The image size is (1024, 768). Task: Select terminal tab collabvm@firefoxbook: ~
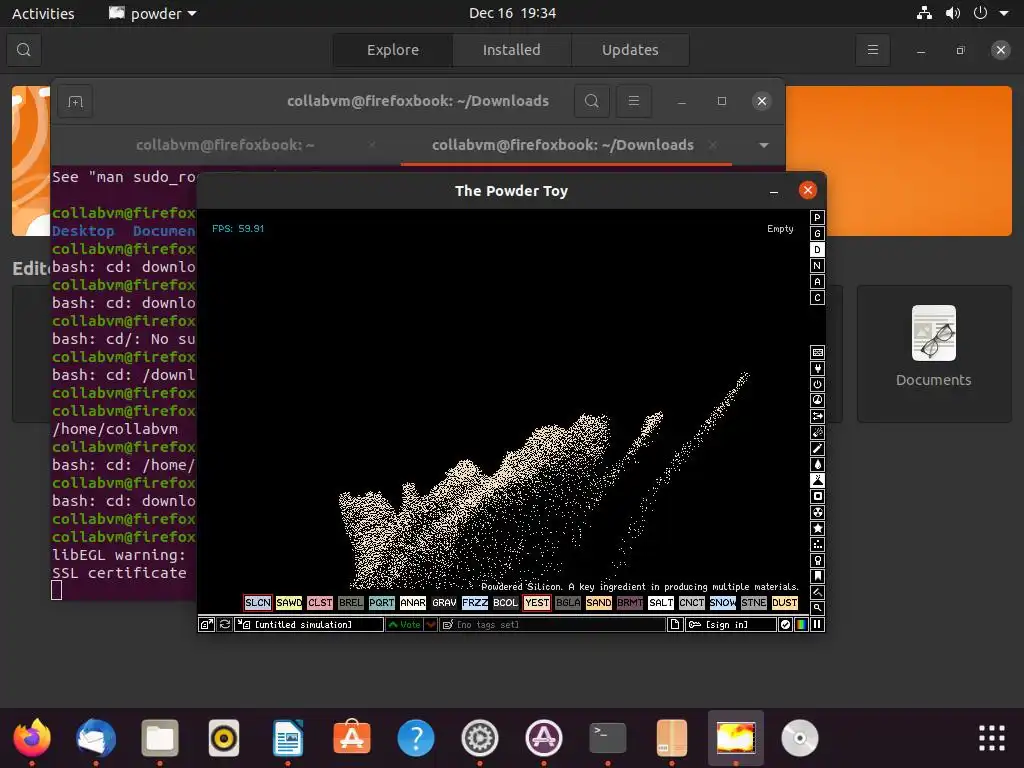225,145
